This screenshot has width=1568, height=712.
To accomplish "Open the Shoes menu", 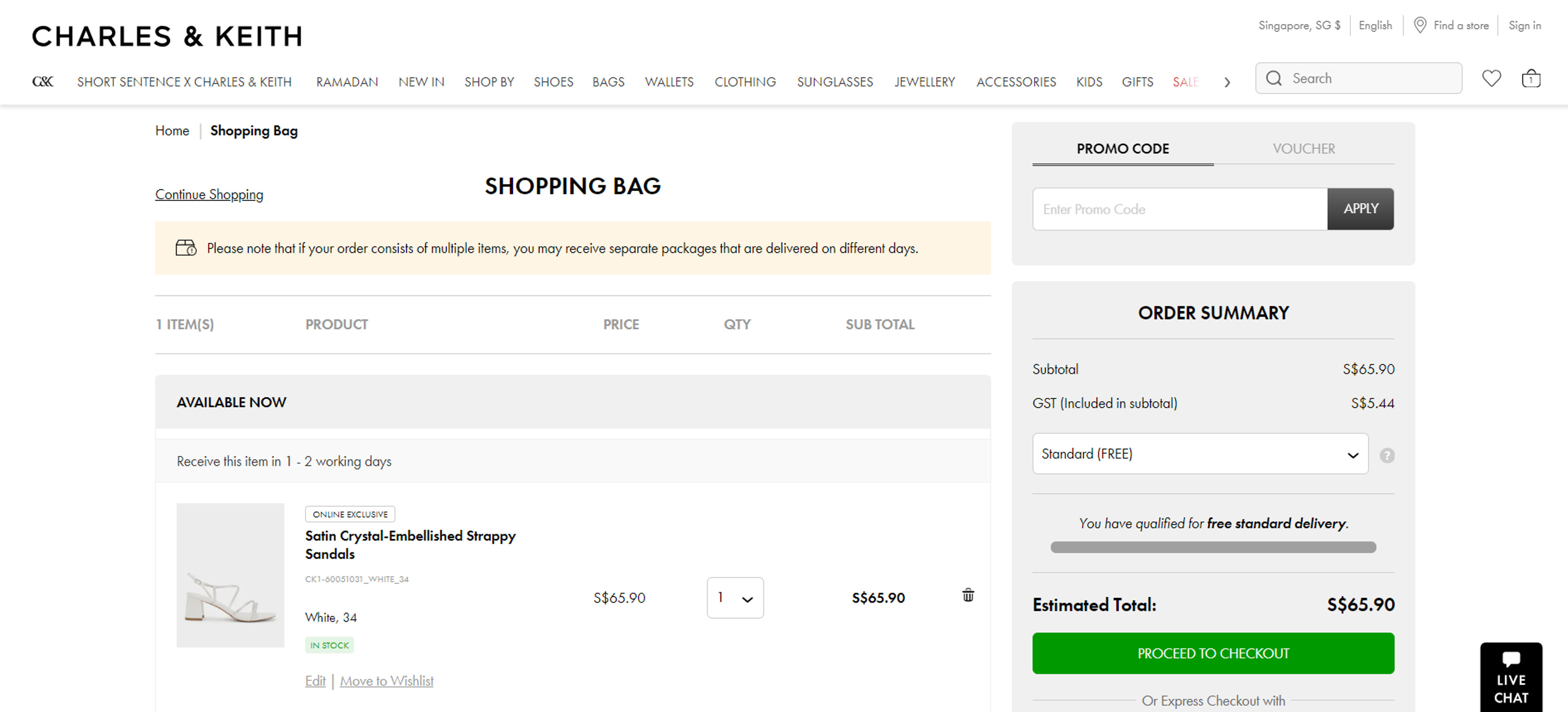I will pyautogui.click(x=553, y=82).
